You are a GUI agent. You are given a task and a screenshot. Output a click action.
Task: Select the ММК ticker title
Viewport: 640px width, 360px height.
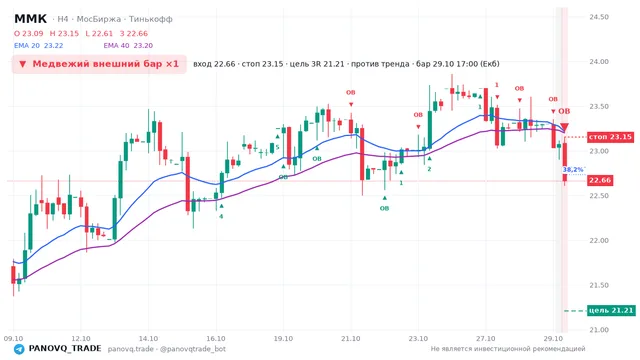31,19
